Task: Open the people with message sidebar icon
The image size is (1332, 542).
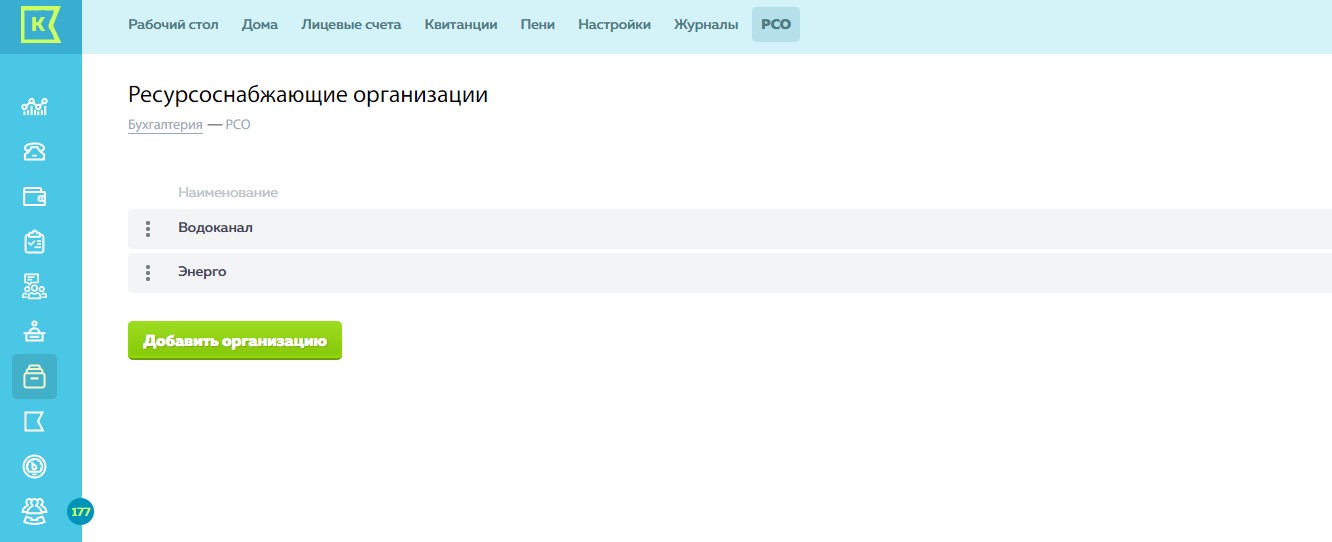Action: [x=34, y=286]
